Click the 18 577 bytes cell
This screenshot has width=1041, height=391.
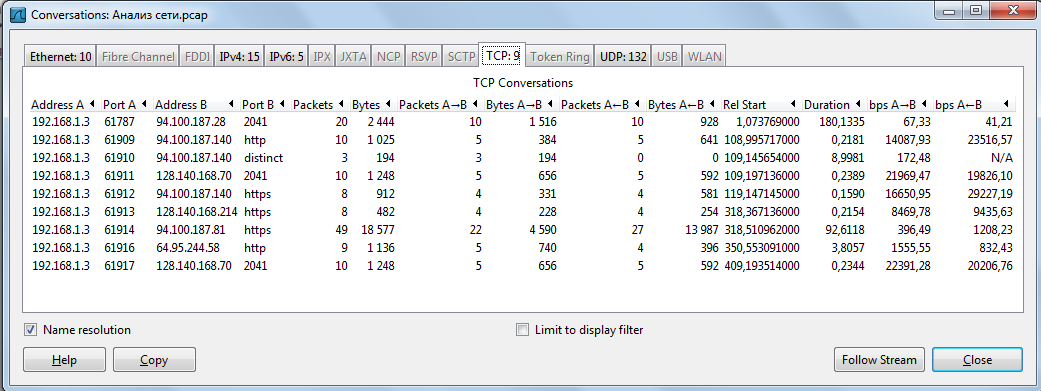378,230
